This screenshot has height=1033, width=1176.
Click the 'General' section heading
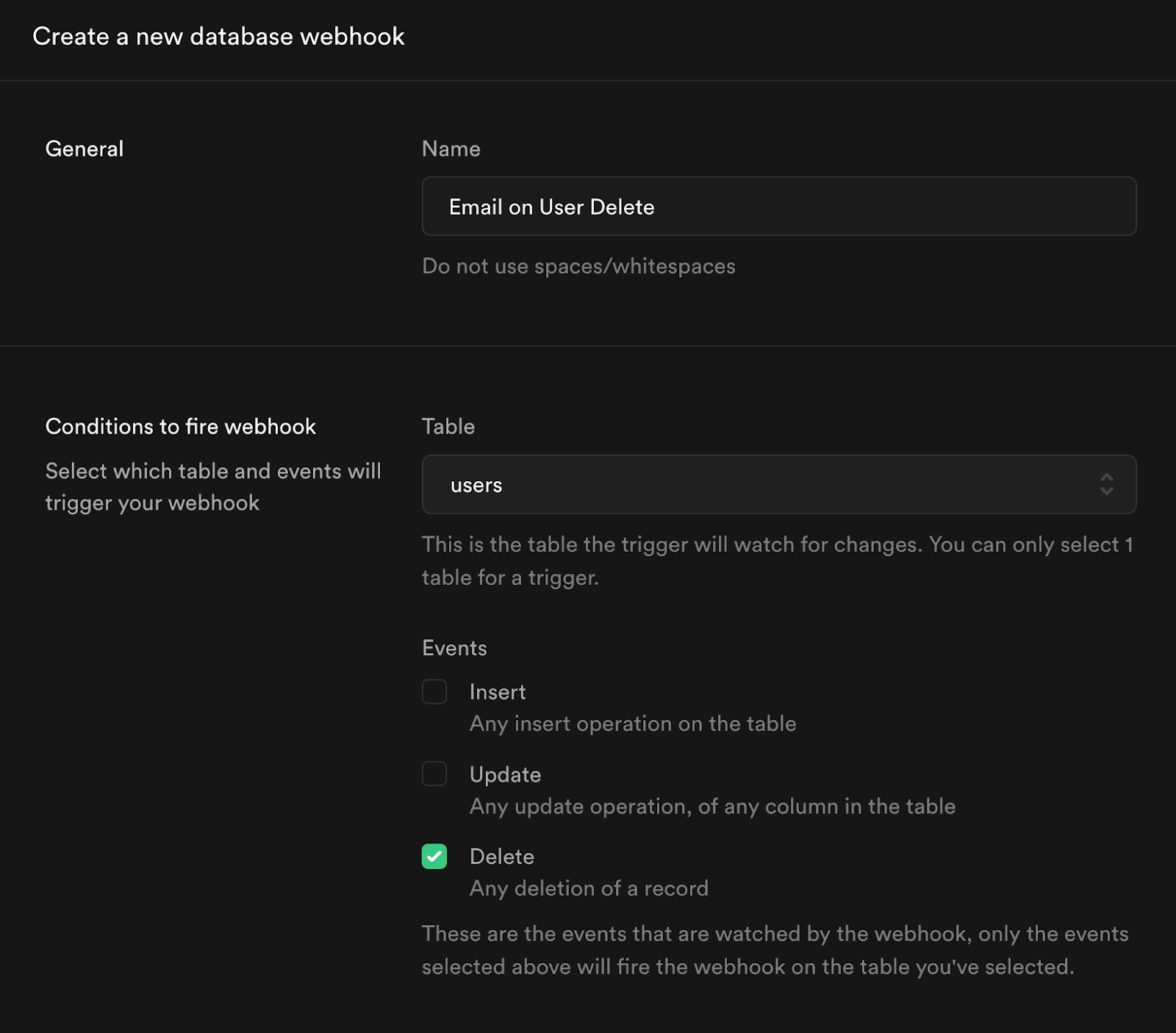85,148
